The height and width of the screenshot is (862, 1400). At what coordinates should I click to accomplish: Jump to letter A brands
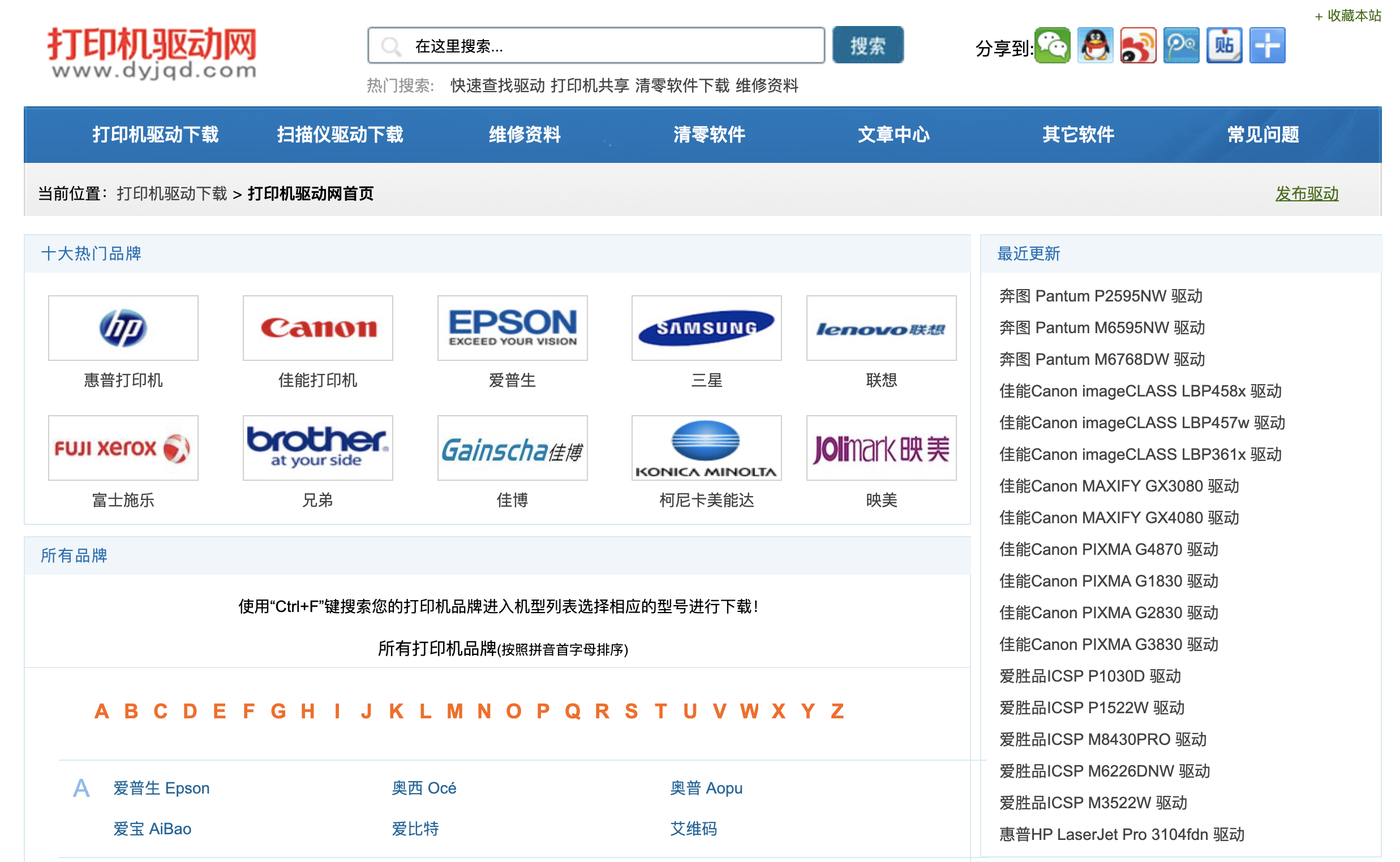[101, 712]
